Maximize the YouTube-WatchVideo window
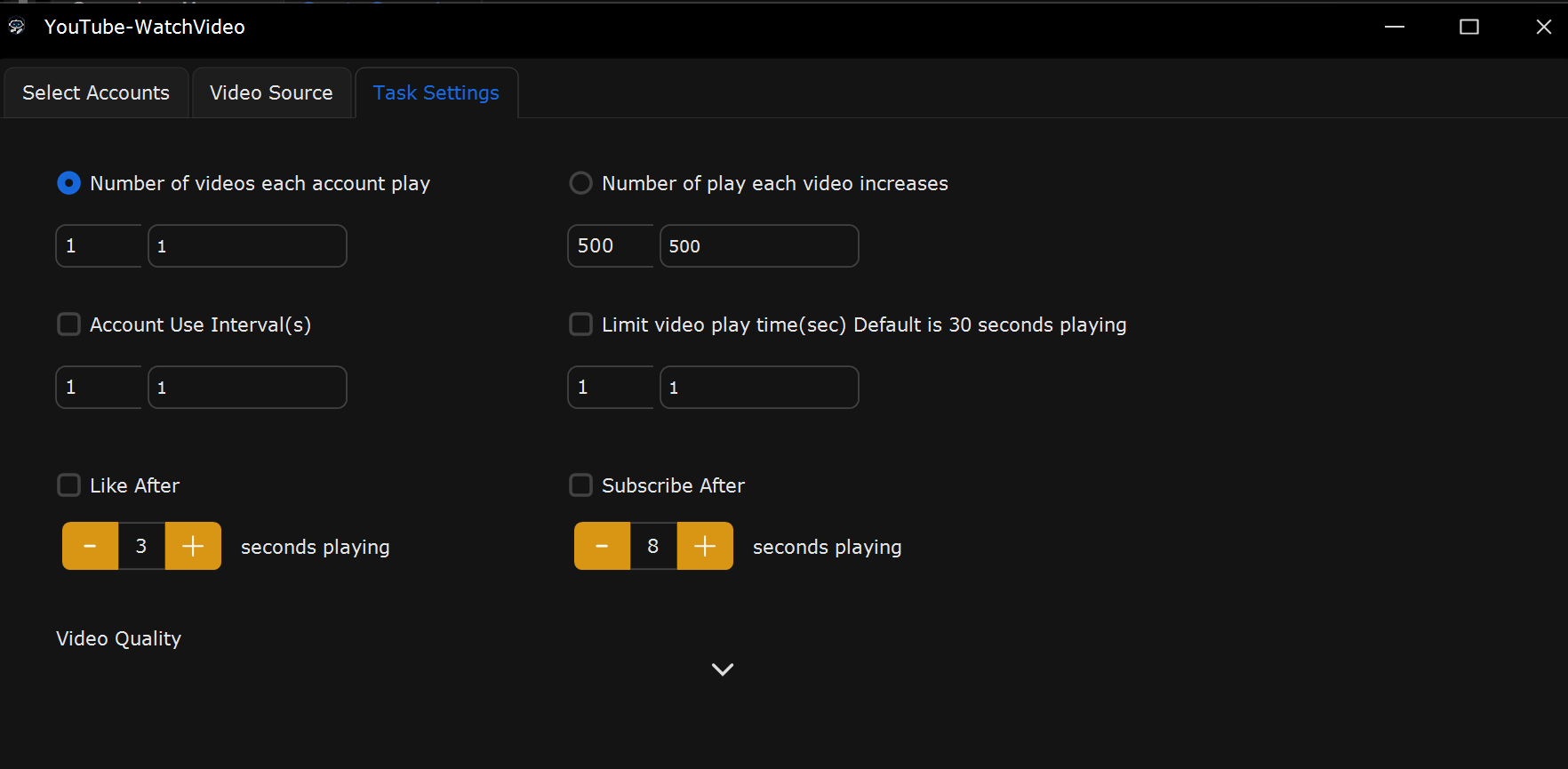 pyautogui.click(x=1469, y=27)
